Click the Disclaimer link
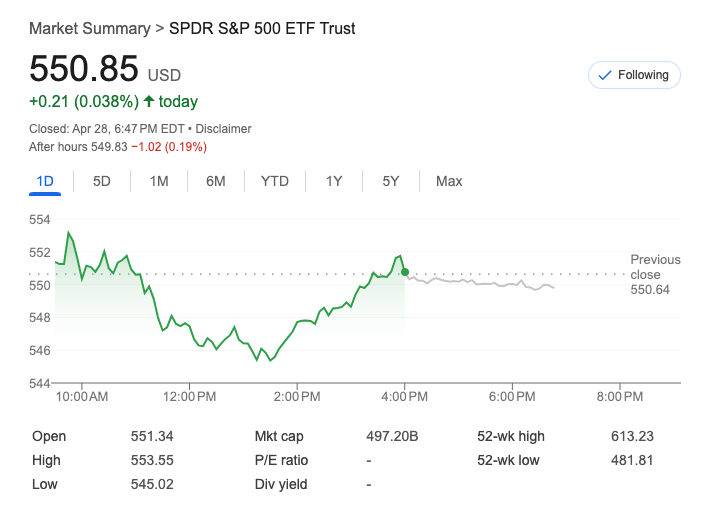The width and height of the screenshot is (704, 507). point(223,129)
